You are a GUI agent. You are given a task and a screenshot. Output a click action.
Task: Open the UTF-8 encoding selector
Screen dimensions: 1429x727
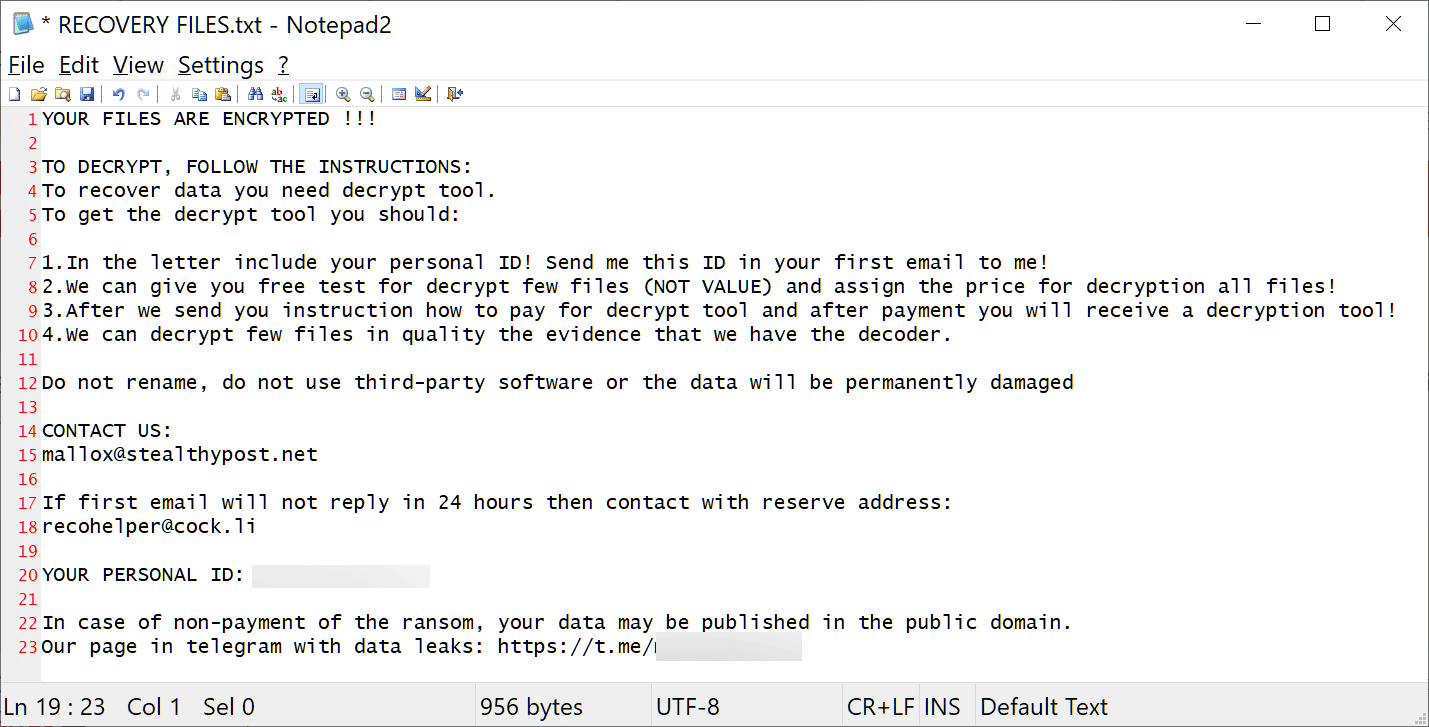pyautogui.click(x=687, y=707)
